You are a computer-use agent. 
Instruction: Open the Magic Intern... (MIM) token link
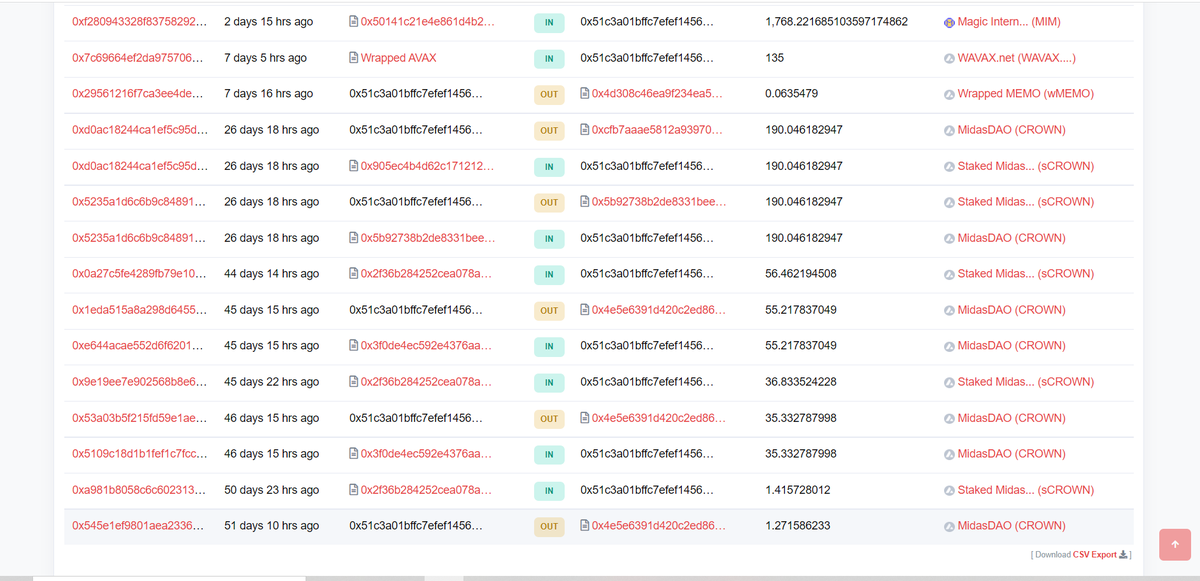1010,22
